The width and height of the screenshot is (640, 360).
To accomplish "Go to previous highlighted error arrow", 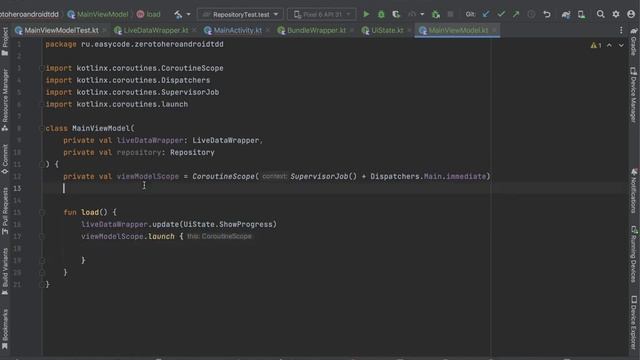I will click(x=609, y=45).
